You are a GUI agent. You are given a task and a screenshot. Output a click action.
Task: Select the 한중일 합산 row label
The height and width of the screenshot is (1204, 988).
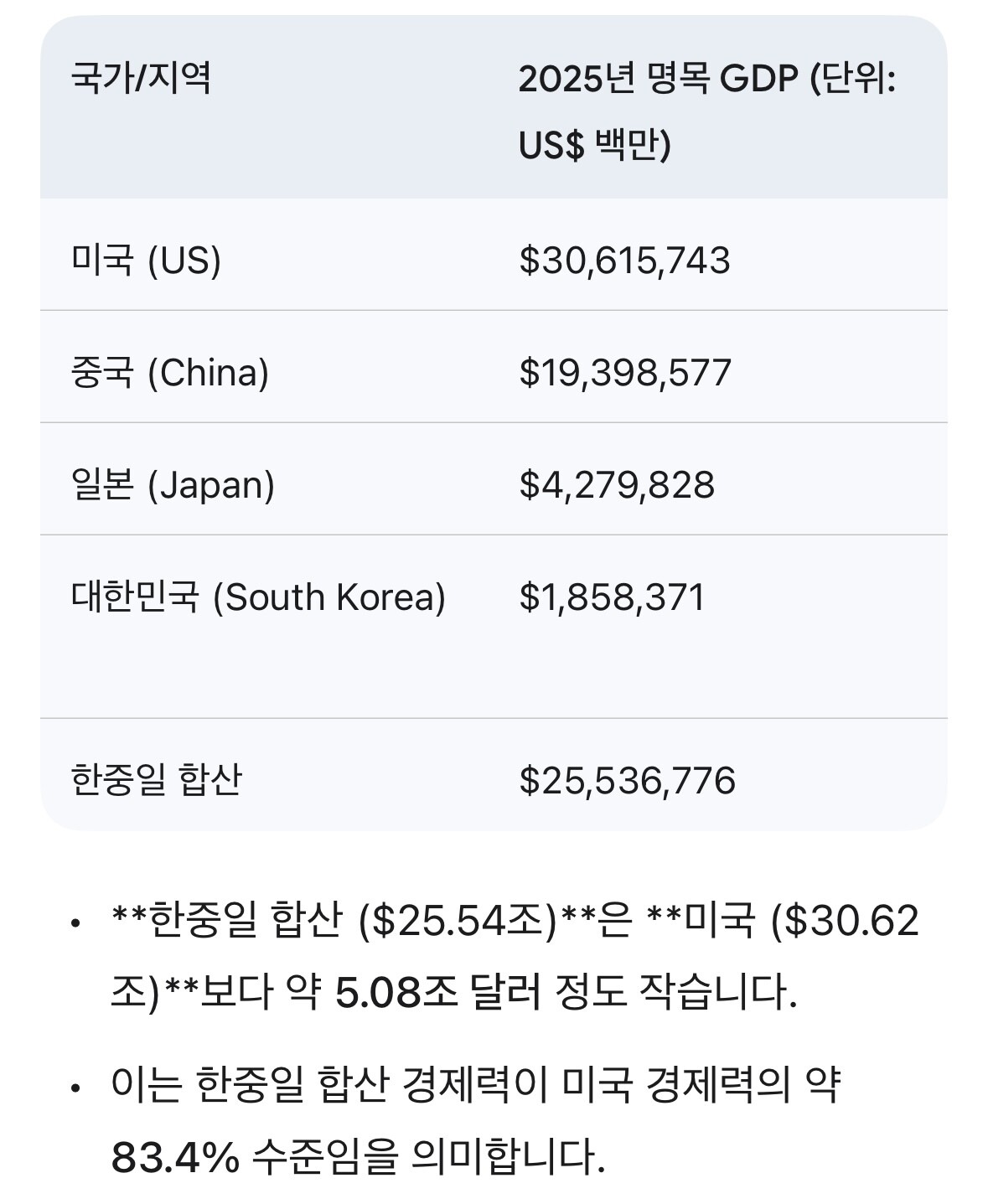(x=157, y=779)
